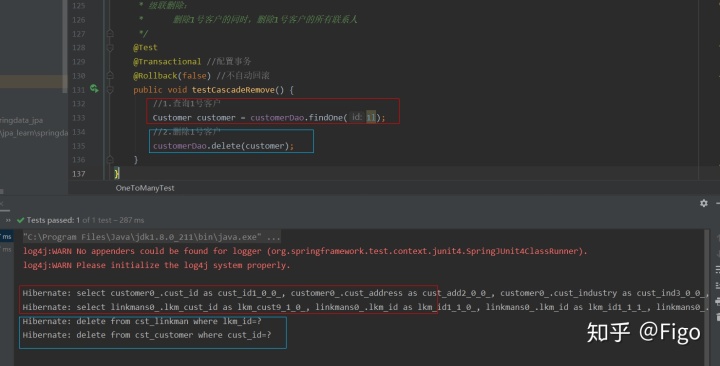Click the delete from cst_linkman log line
Screen dimensions: 720x366
point(142,321)
